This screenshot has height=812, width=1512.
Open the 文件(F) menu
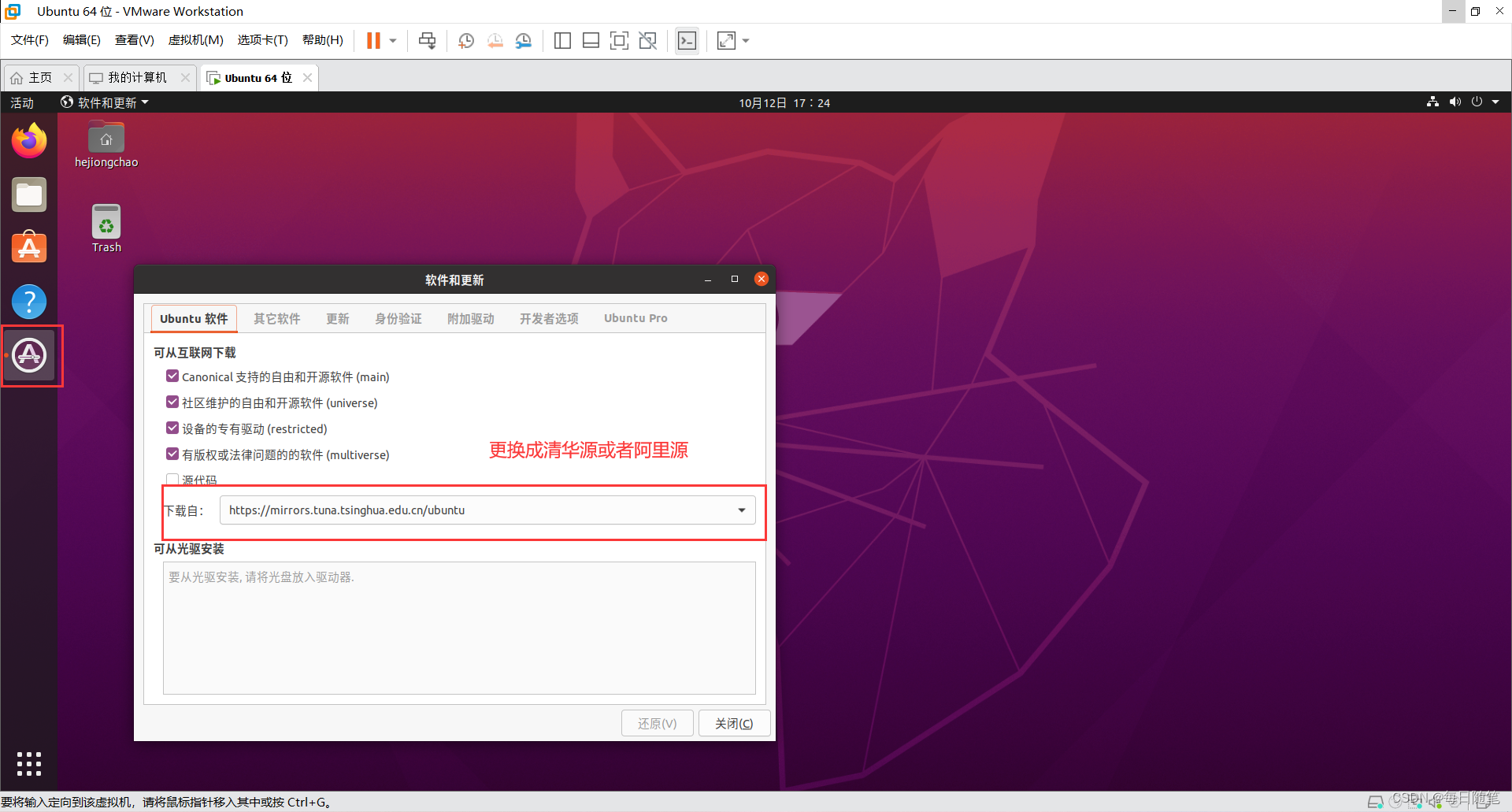(30, 40)
